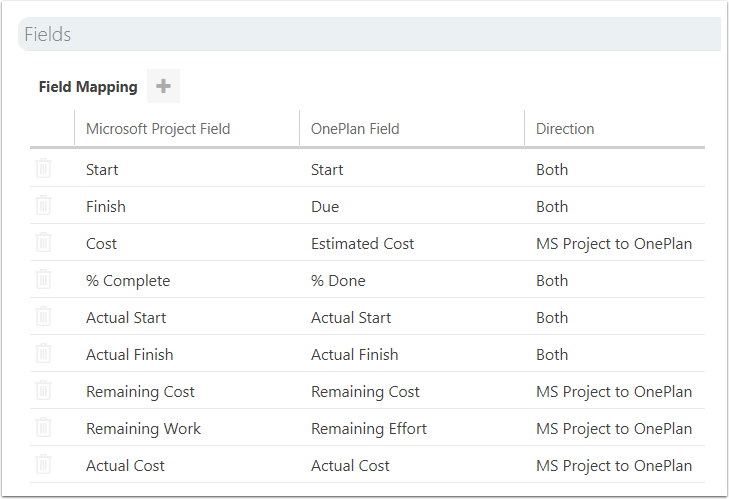Select Microsoft Project field 'Finish'

106,206
